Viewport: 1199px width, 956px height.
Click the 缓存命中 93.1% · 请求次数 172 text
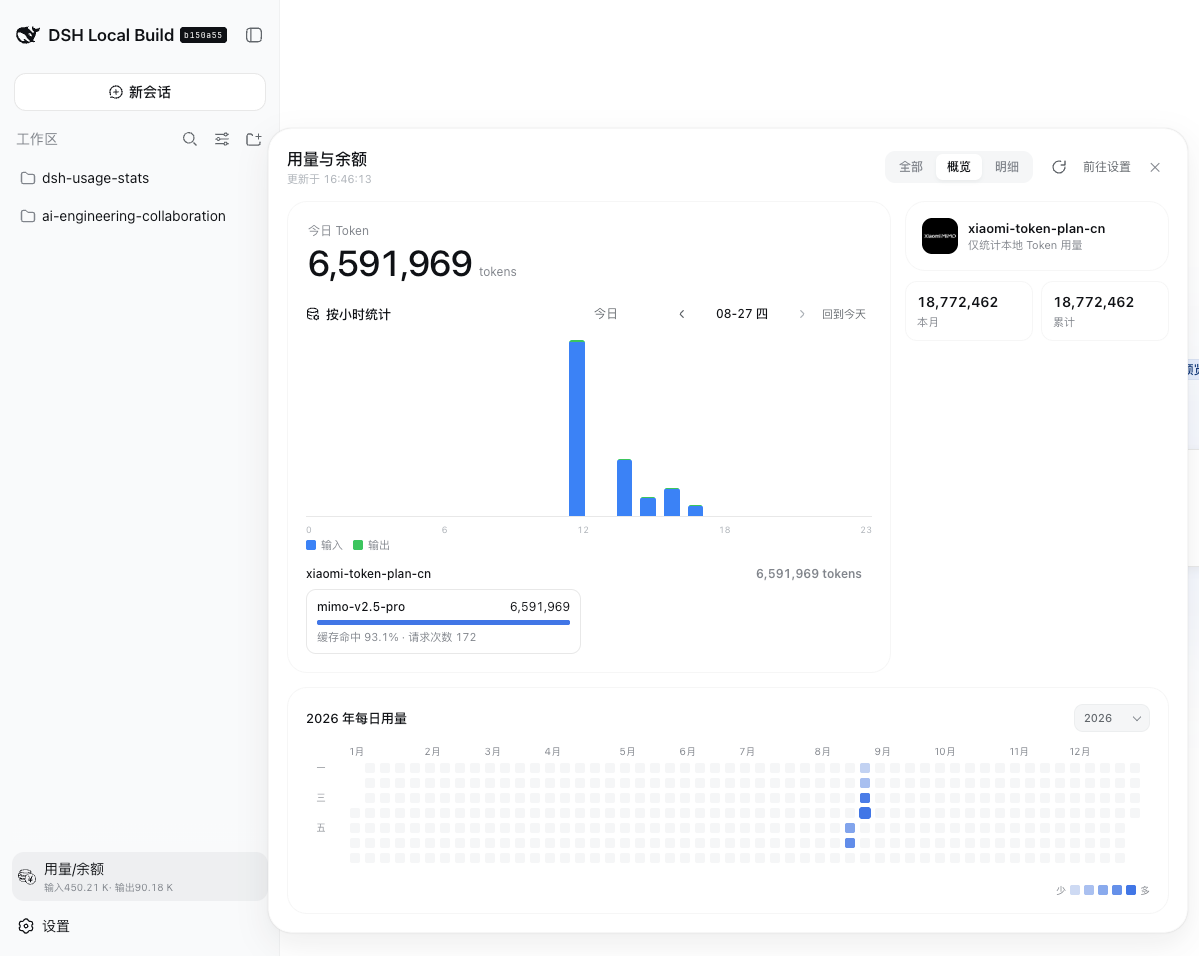397,637
